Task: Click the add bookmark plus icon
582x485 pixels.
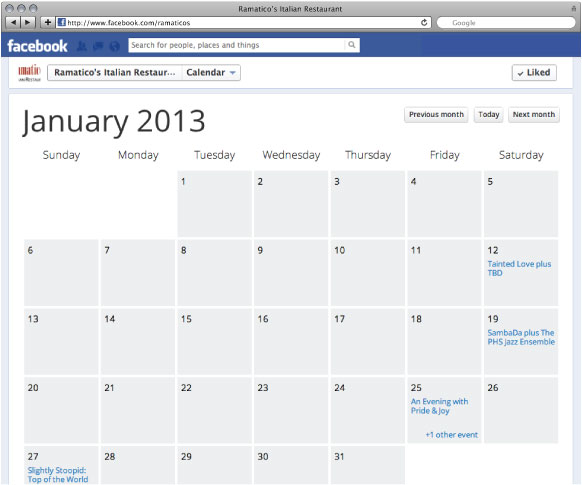Action: (48, 22)
